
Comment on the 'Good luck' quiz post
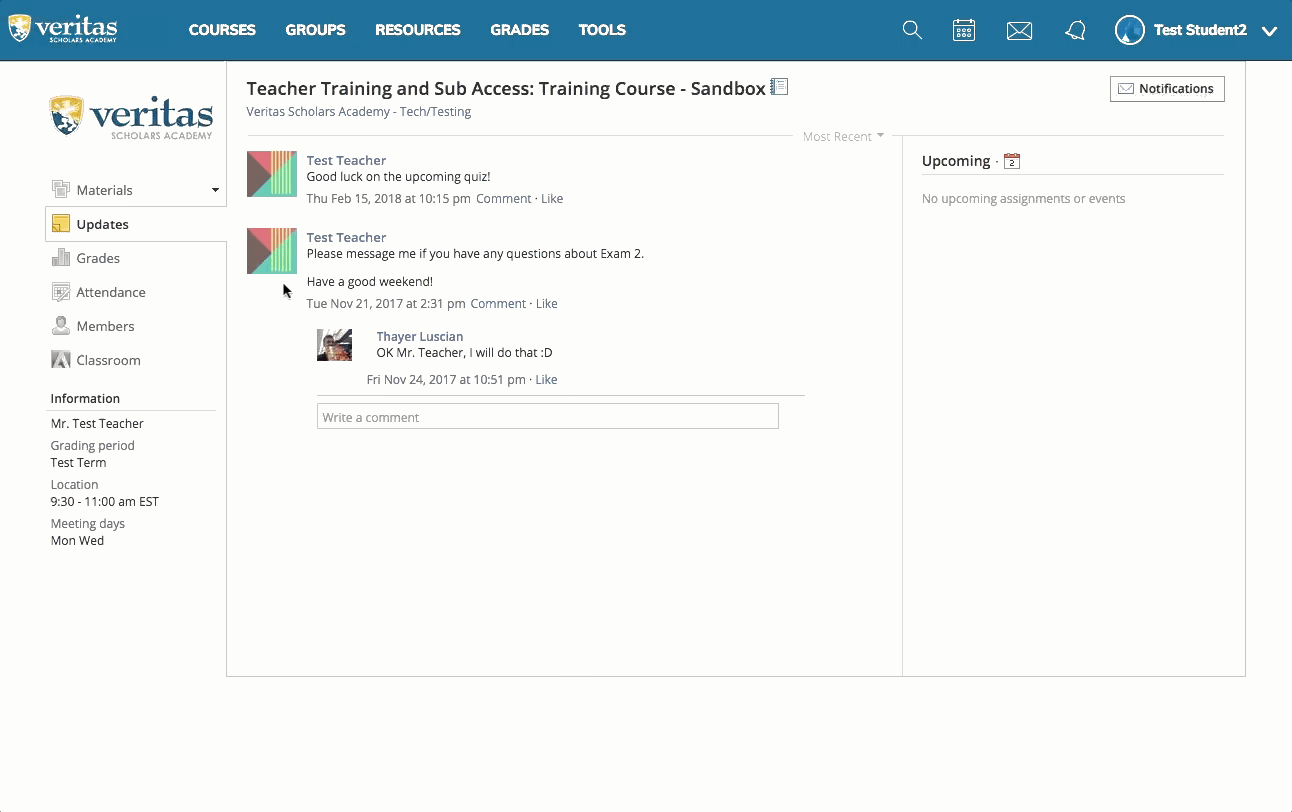(503, 199)
